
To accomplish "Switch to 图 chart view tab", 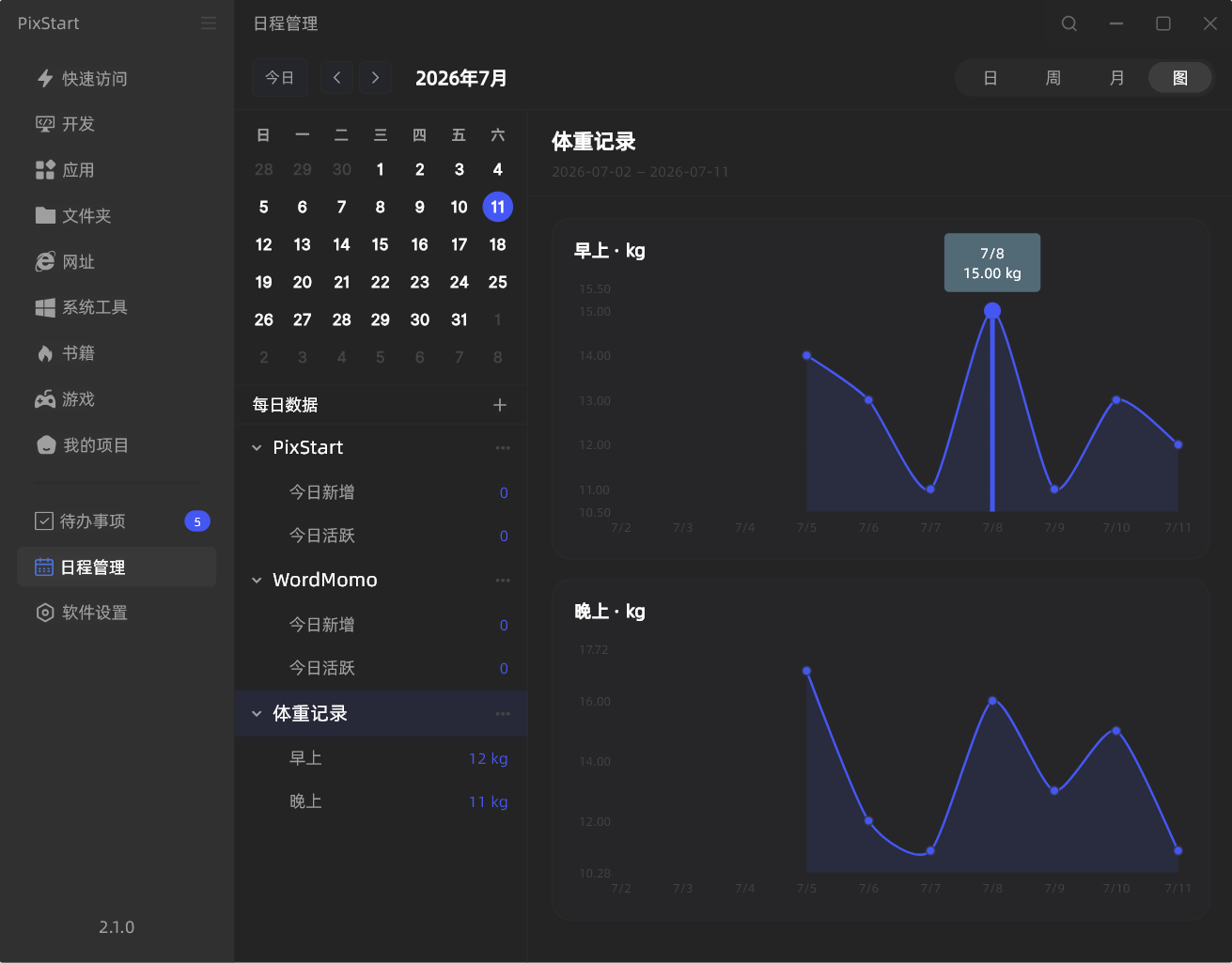I will (x=1180, y=78).
